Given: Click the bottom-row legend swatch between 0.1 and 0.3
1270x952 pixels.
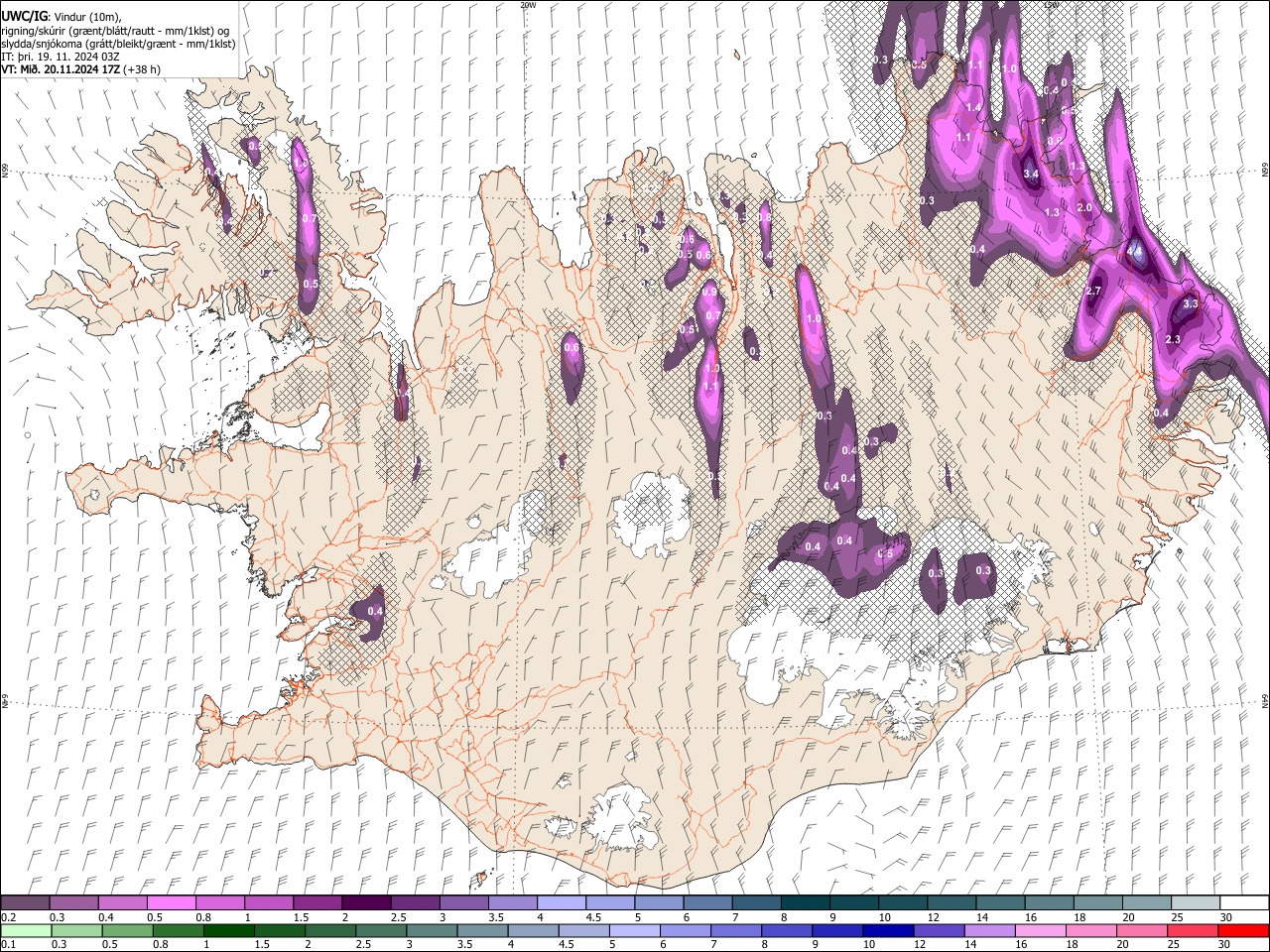Looking at the screenshot, I should click(26, 930).
